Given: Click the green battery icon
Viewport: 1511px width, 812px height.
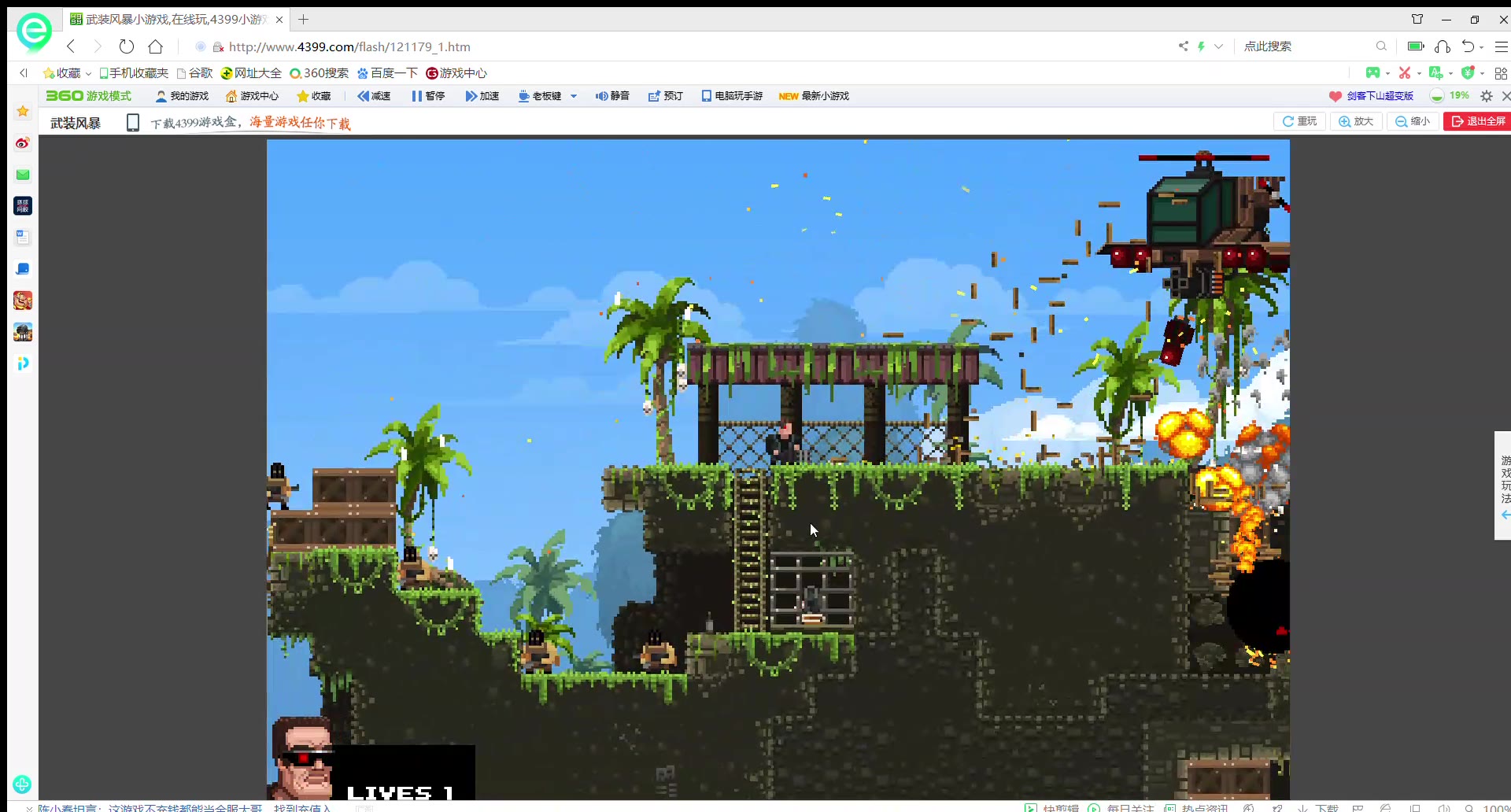Looking at the screenshot, I should [1416, 46].
